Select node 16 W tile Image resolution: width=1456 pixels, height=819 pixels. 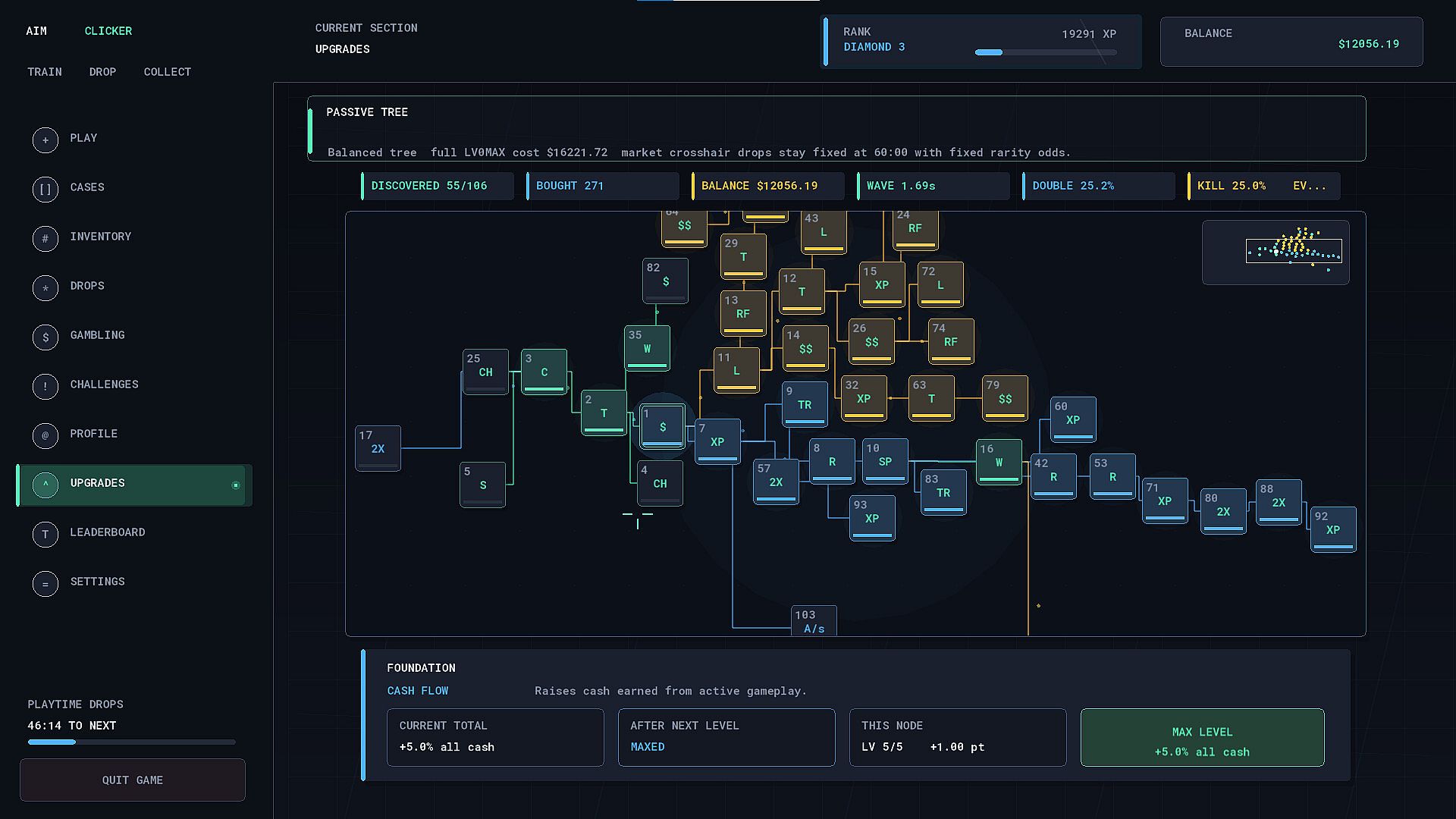(x=999, y=462)
